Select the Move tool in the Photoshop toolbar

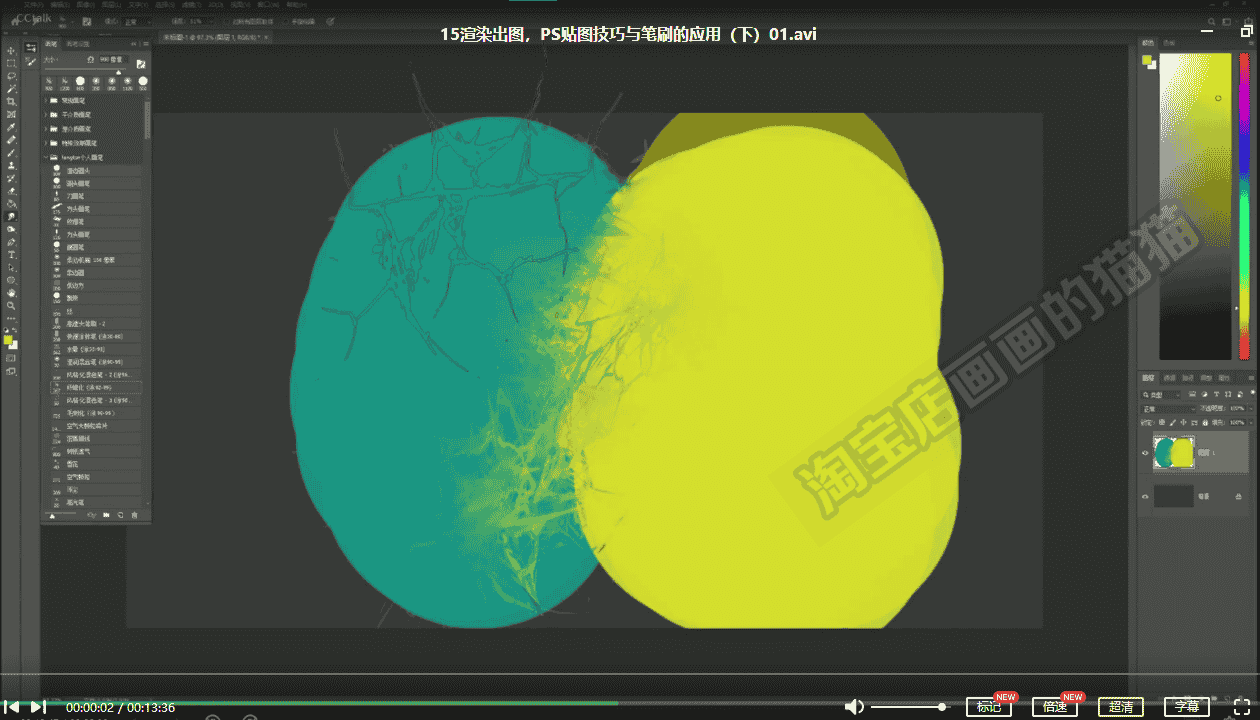pyautogui.click(x=11, y=50)
